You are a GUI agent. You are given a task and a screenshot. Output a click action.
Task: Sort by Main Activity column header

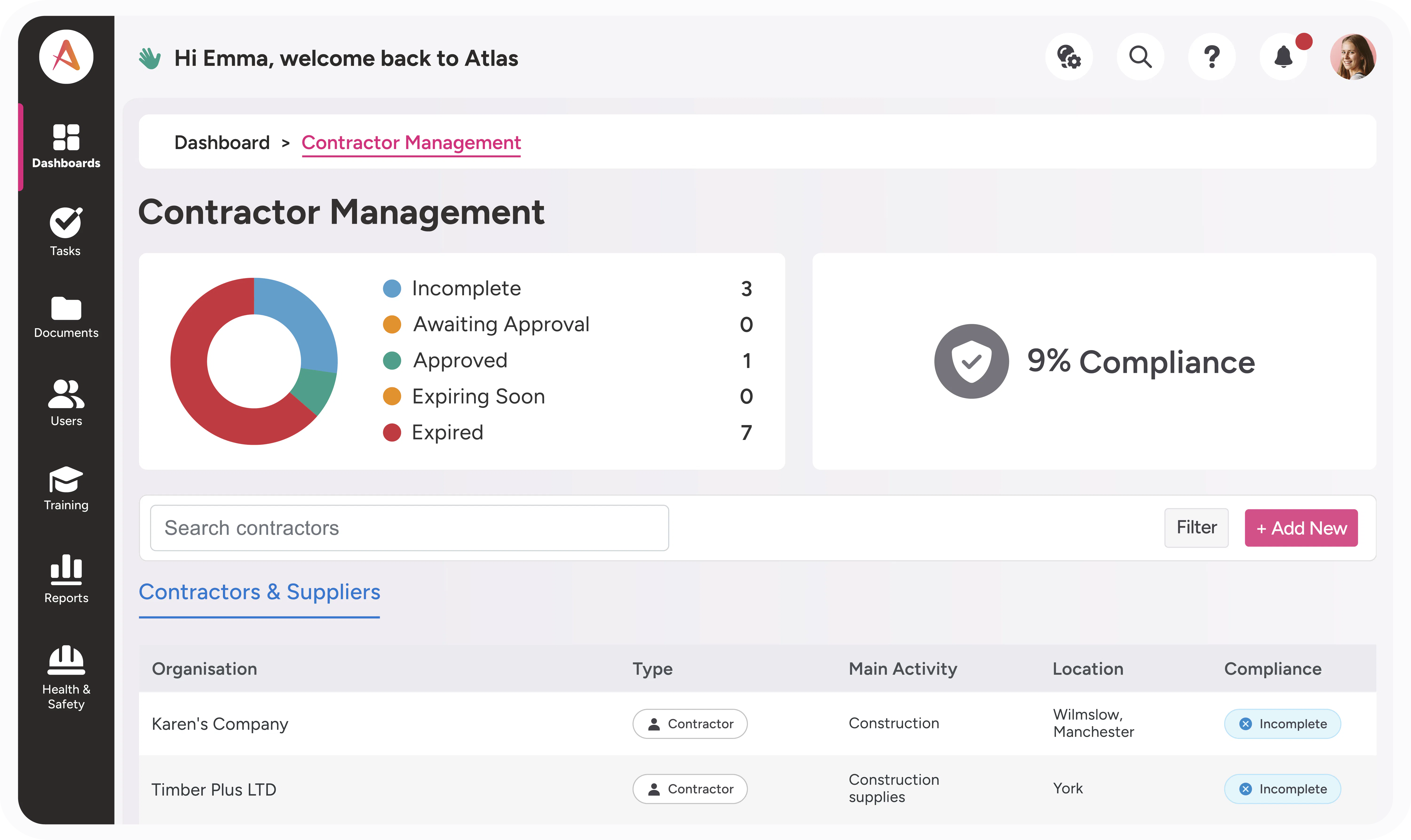903,669
